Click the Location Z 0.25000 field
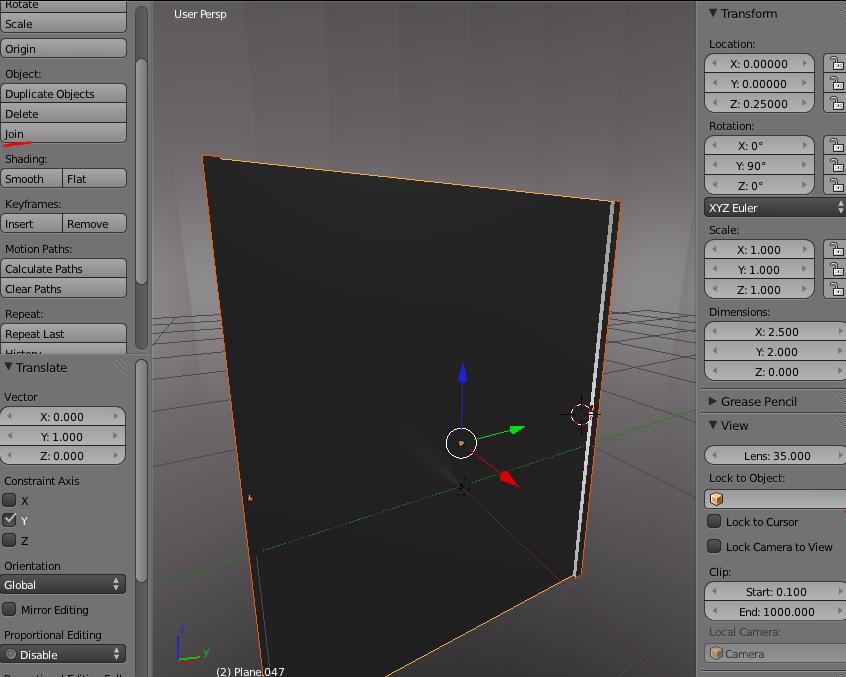 click(759, 104)
